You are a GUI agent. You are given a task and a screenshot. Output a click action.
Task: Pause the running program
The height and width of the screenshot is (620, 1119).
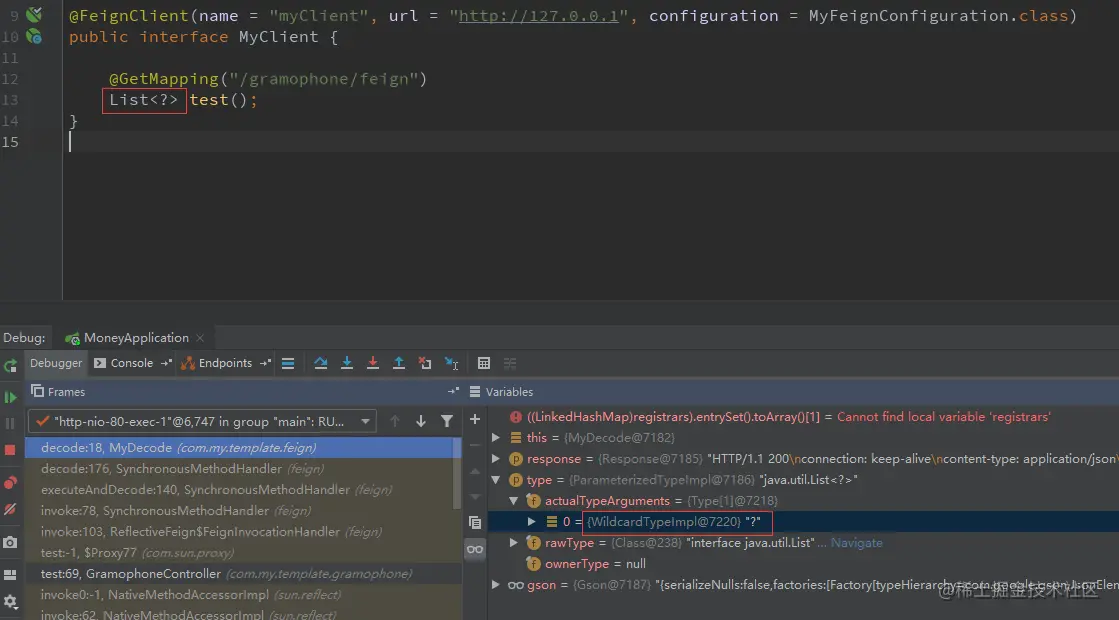10,424
